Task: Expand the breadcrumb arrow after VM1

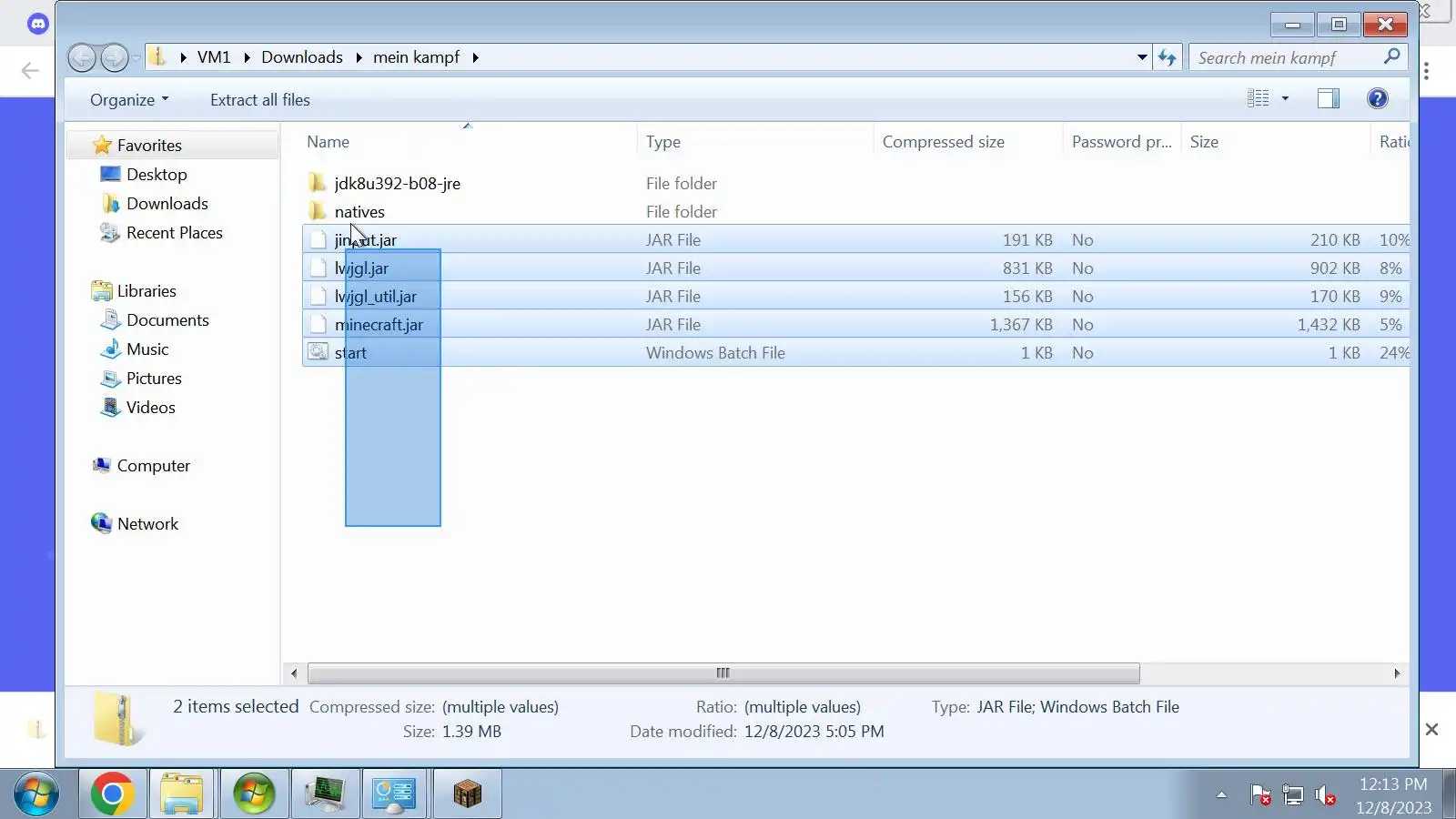Action: coord(247,57)
